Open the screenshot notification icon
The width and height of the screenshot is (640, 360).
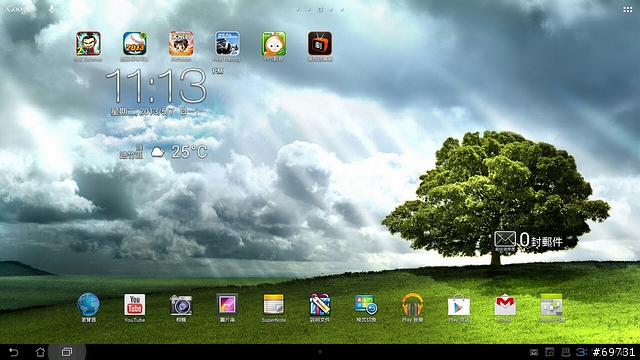coord(549,352)
